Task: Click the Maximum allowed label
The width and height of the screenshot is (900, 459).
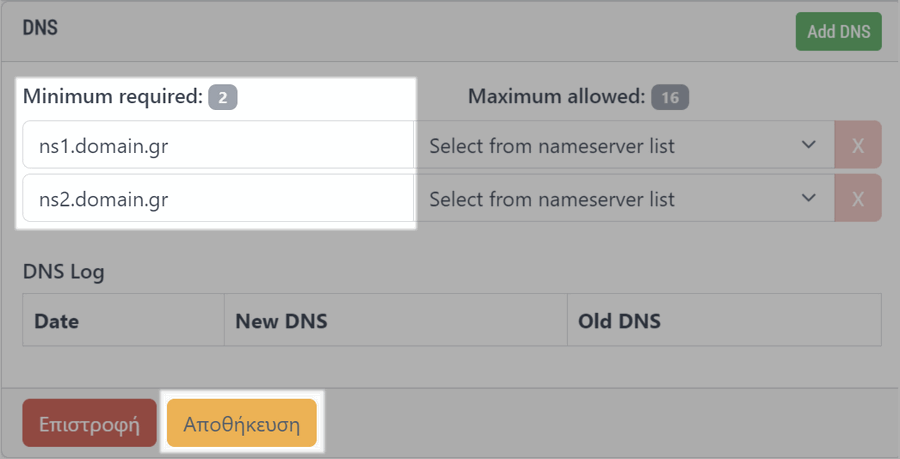Action: coord(556,97)
